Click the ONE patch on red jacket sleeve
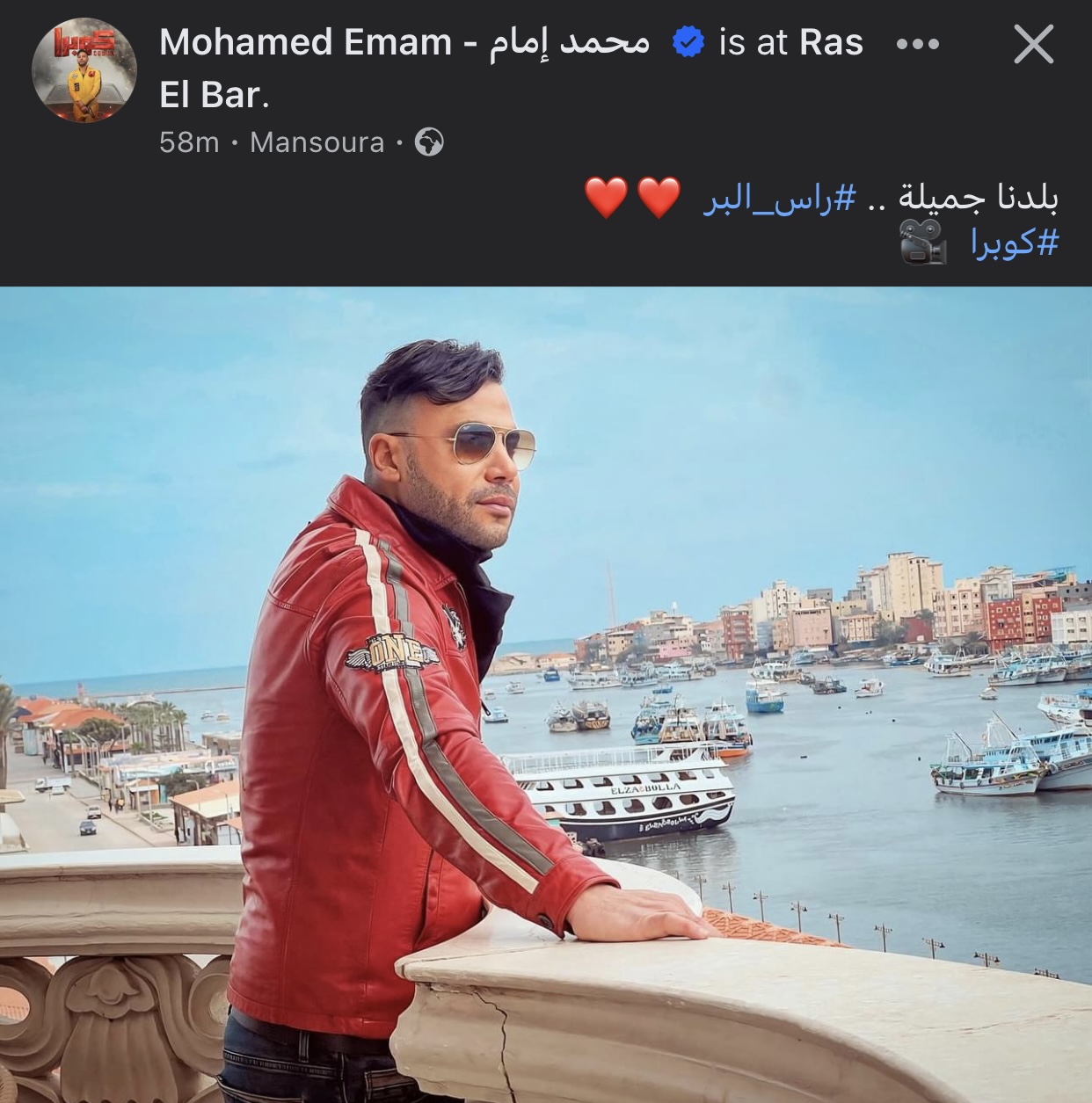Screen dimensions: 1092x1103 tap(392, 655)
